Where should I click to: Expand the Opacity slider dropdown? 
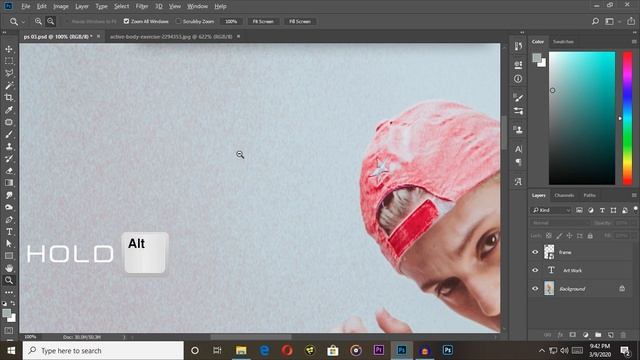click(x=635, y=223)
